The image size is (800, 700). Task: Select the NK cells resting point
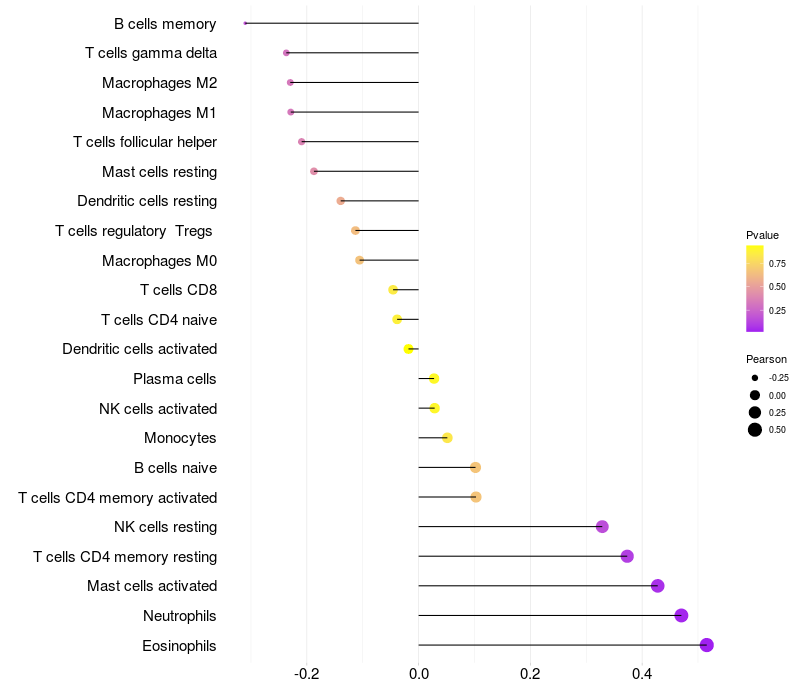pyautogui.click(x=602, y=527)
